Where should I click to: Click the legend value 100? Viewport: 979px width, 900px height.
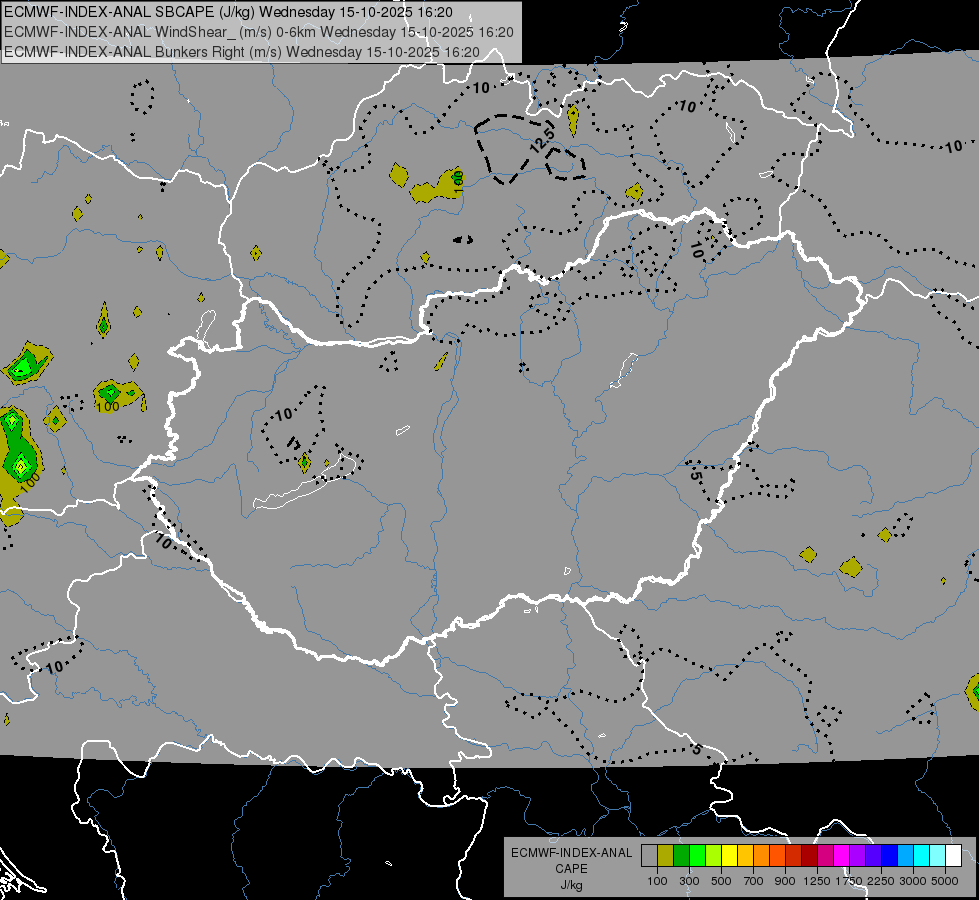tap(657, 881)
